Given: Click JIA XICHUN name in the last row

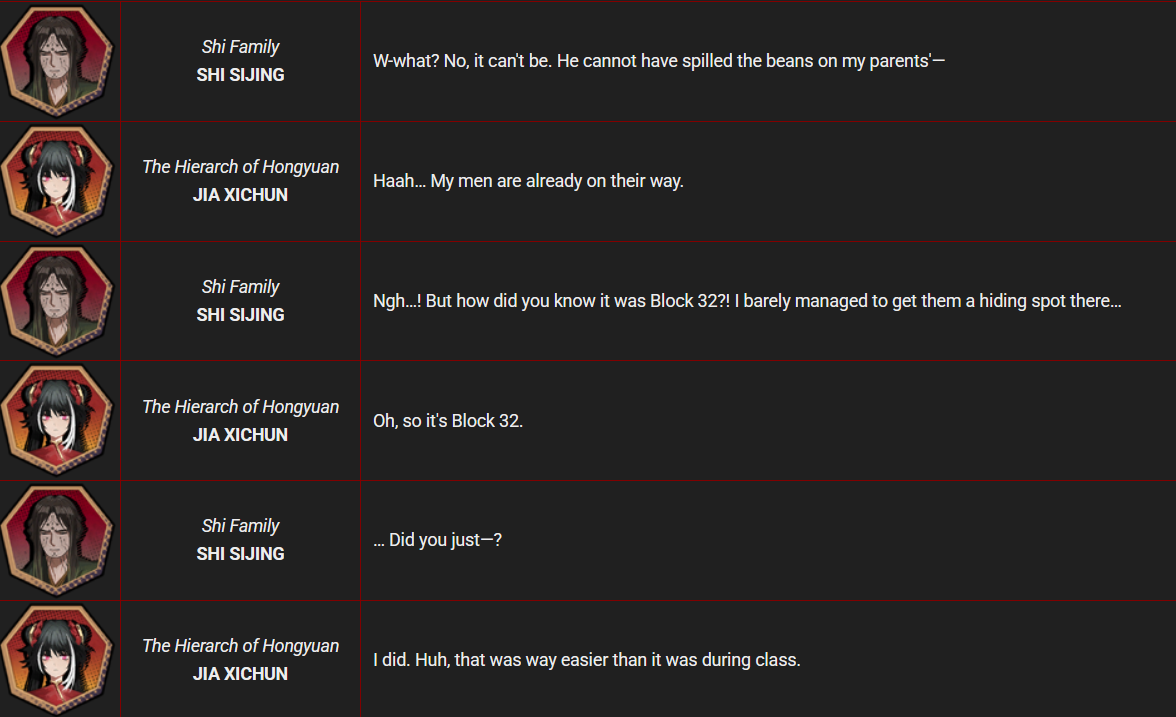Looking at the screenshot, I should click(x=240, y=674).
